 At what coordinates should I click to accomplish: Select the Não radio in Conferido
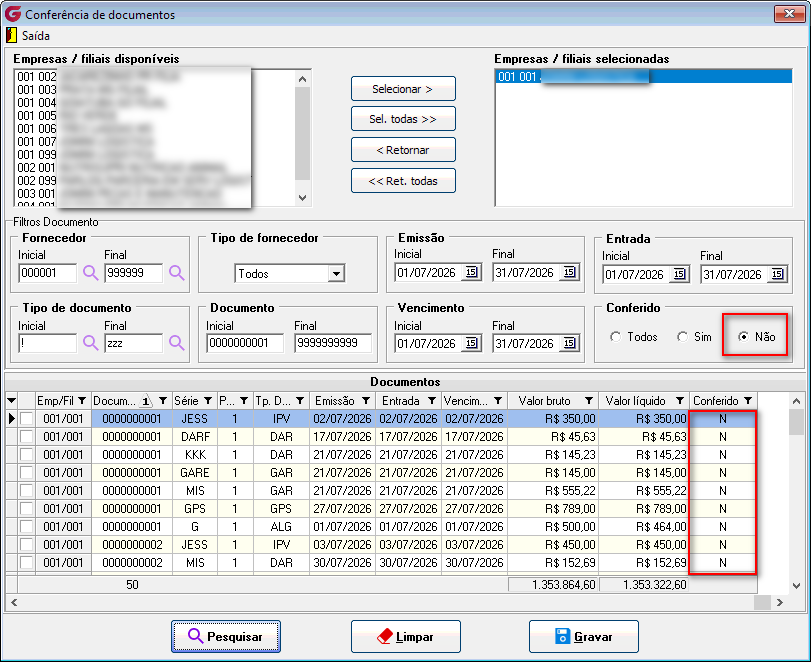(x=743, y=337)
